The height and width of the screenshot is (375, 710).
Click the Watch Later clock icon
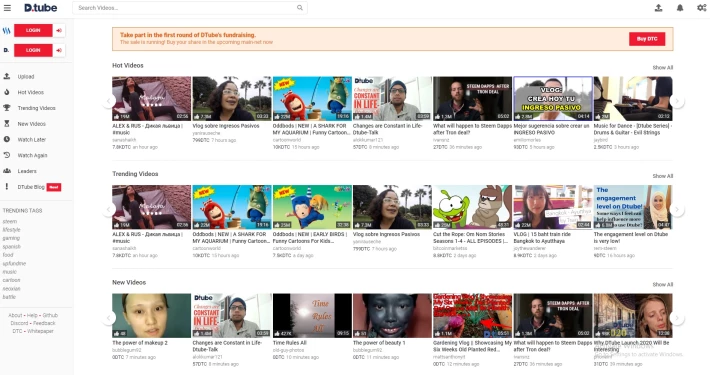[7, 139]
